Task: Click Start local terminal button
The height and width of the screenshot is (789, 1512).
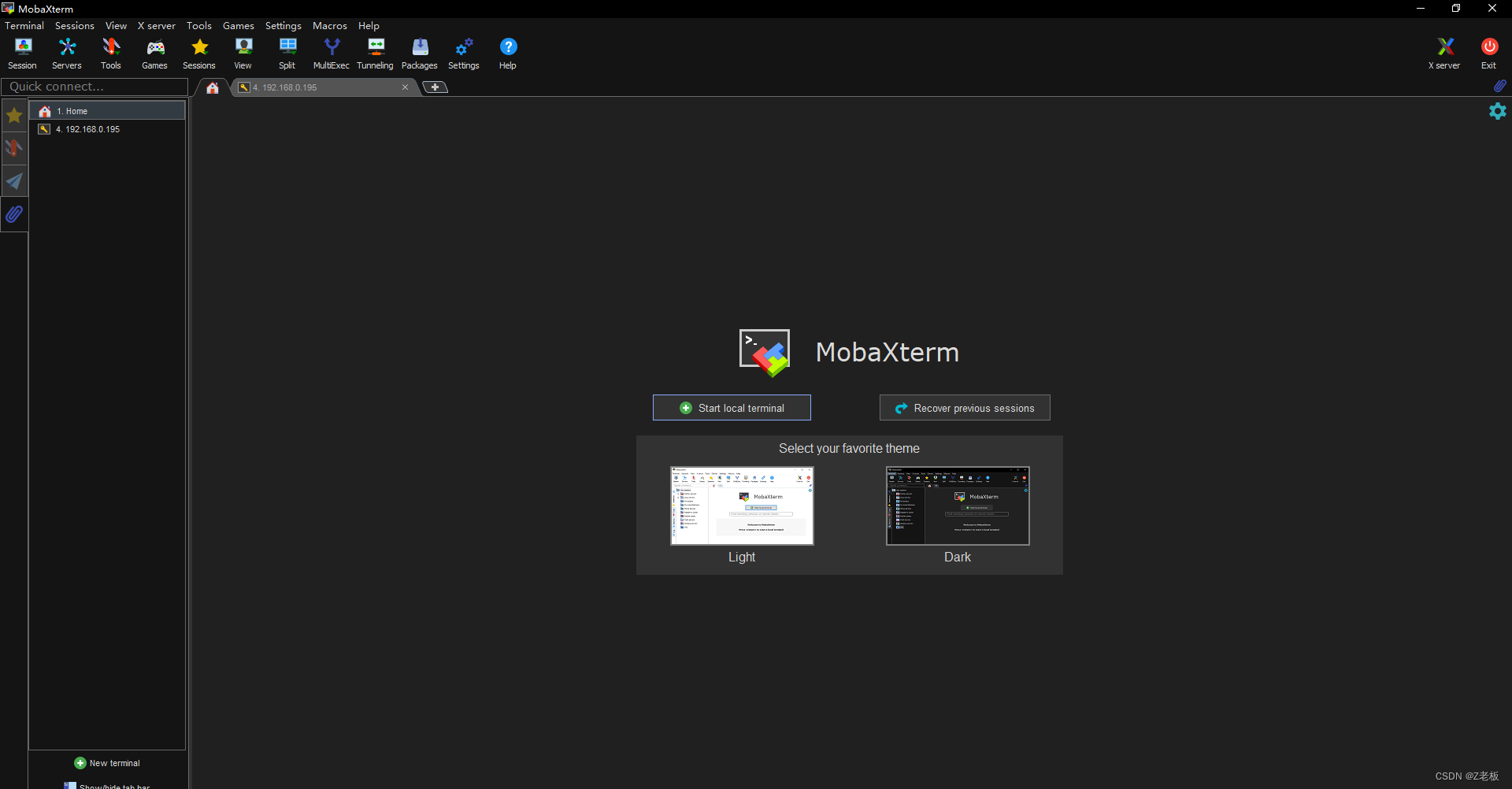Action: point(732,408)
